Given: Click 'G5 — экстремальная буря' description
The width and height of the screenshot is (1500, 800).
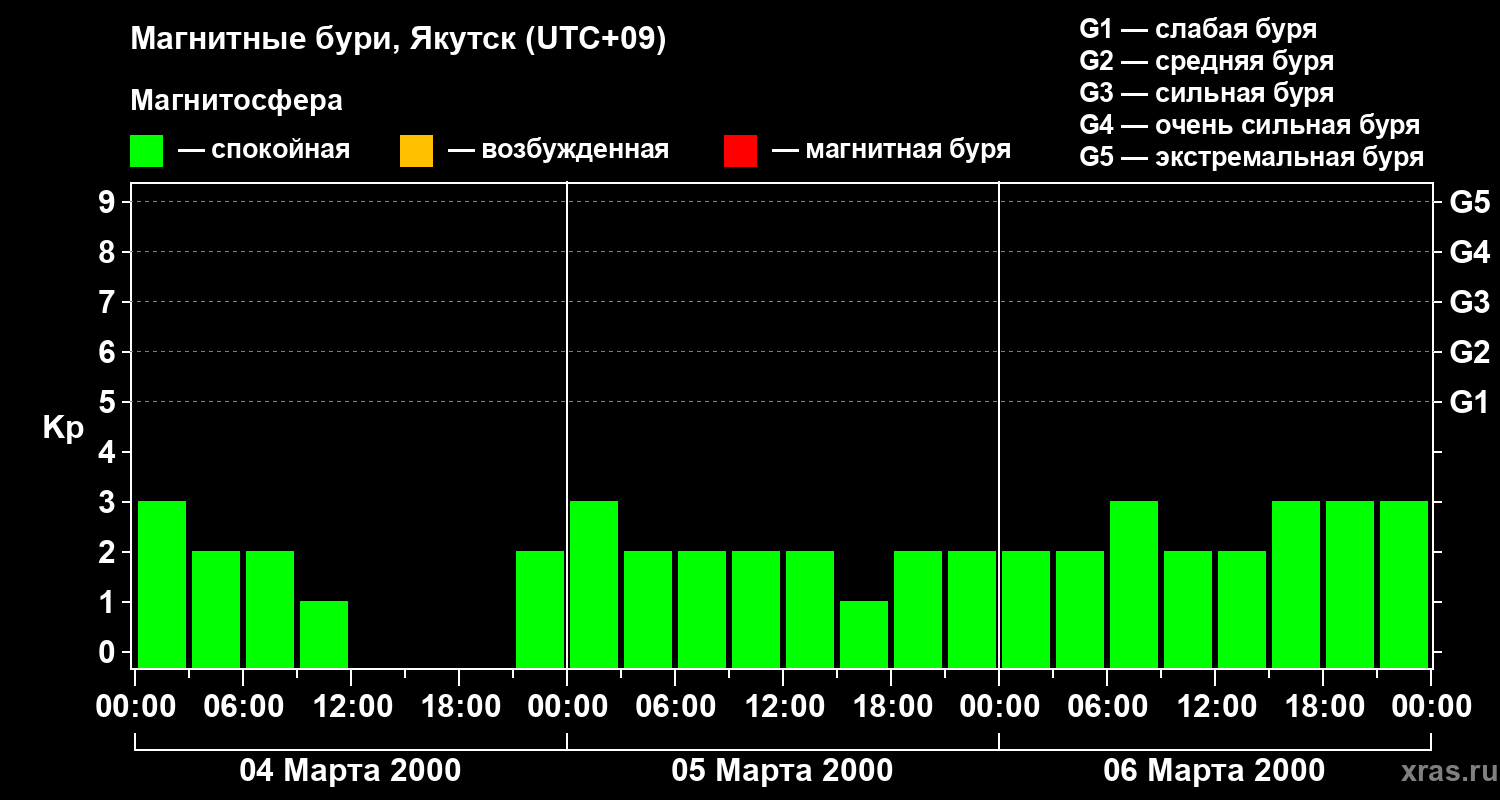Looking at the screenshot, I should tap(1252, 157).
